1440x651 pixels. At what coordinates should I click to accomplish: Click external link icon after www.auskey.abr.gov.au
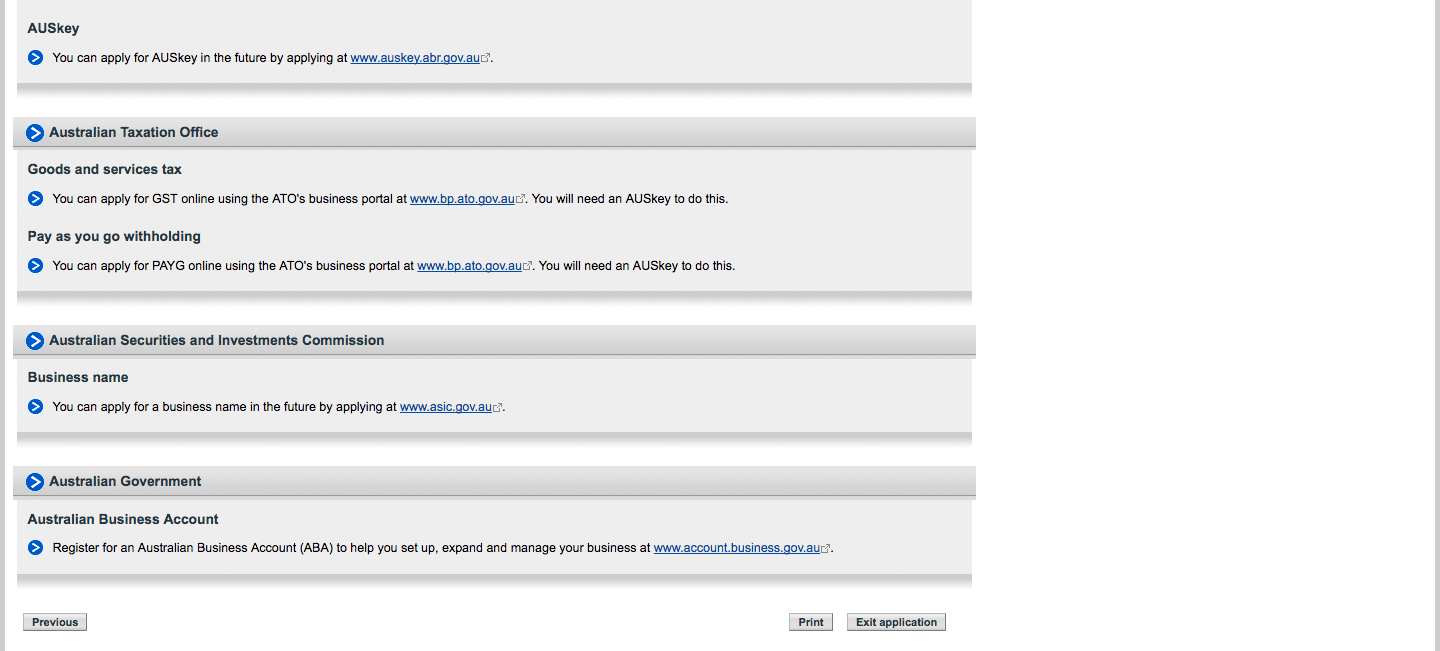coord(486,59)
